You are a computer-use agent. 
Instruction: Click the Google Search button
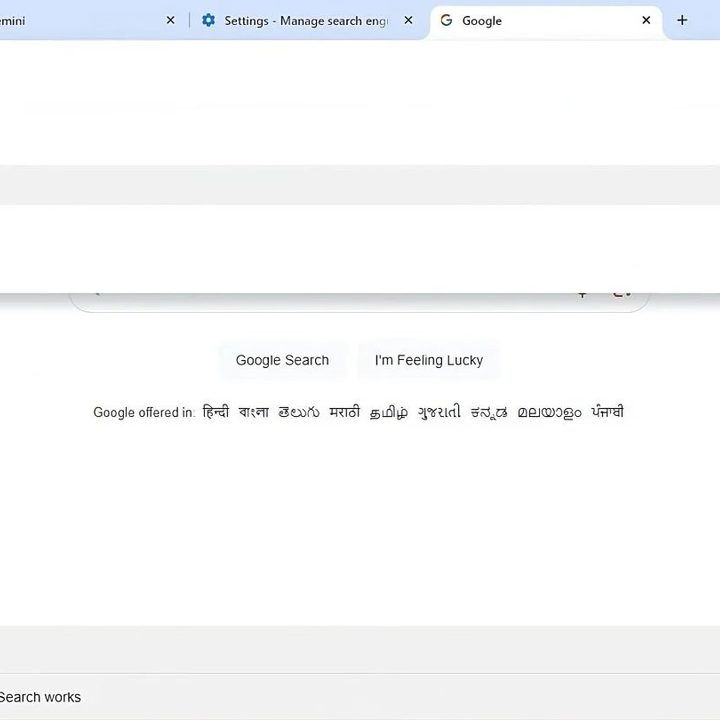[x=282, y=360]
